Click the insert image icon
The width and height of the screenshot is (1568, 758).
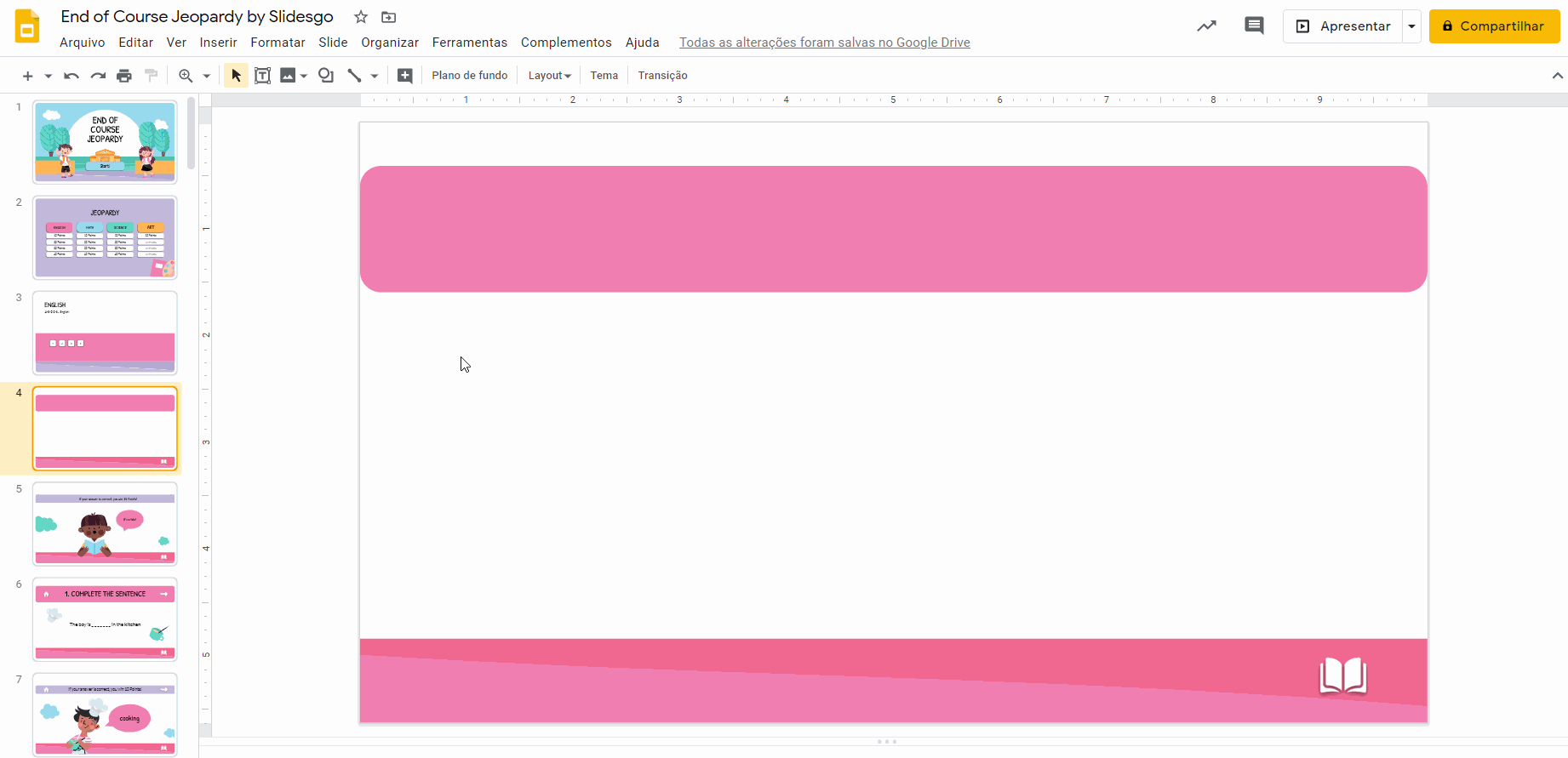[288, 76]
